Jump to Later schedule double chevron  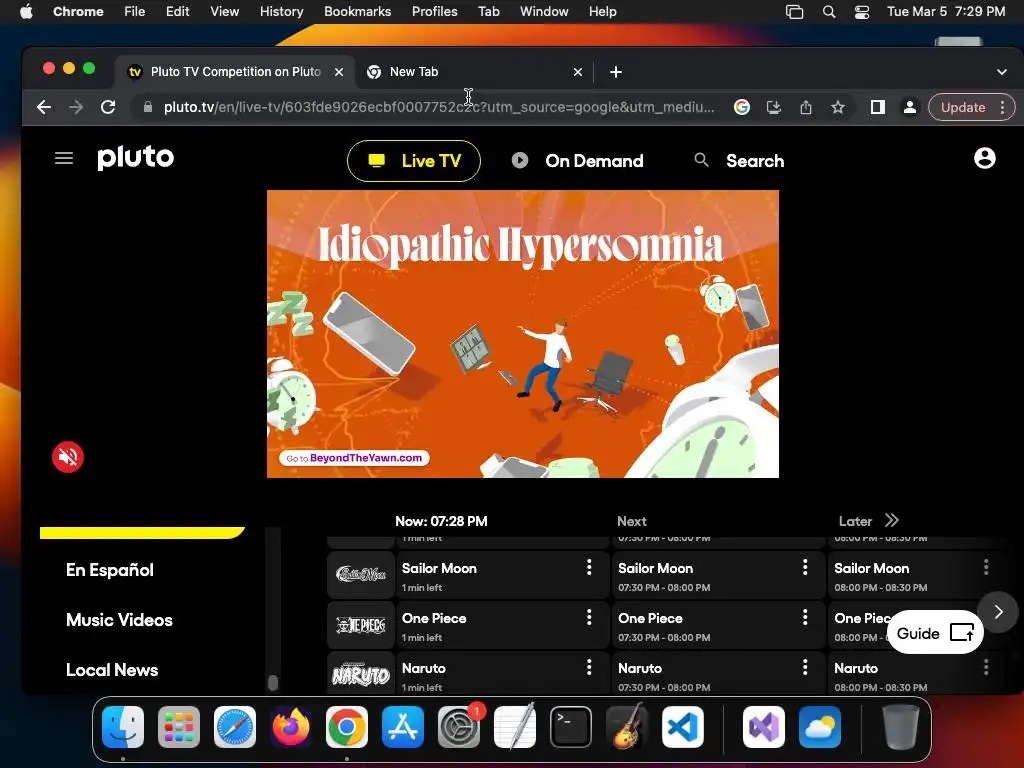tap(892, 520)
